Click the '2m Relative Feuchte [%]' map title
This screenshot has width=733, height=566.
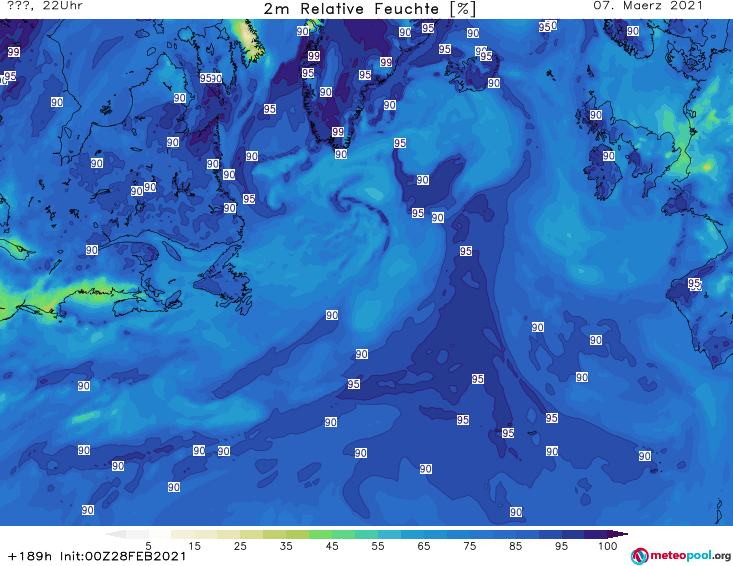[x=370, y=9]
